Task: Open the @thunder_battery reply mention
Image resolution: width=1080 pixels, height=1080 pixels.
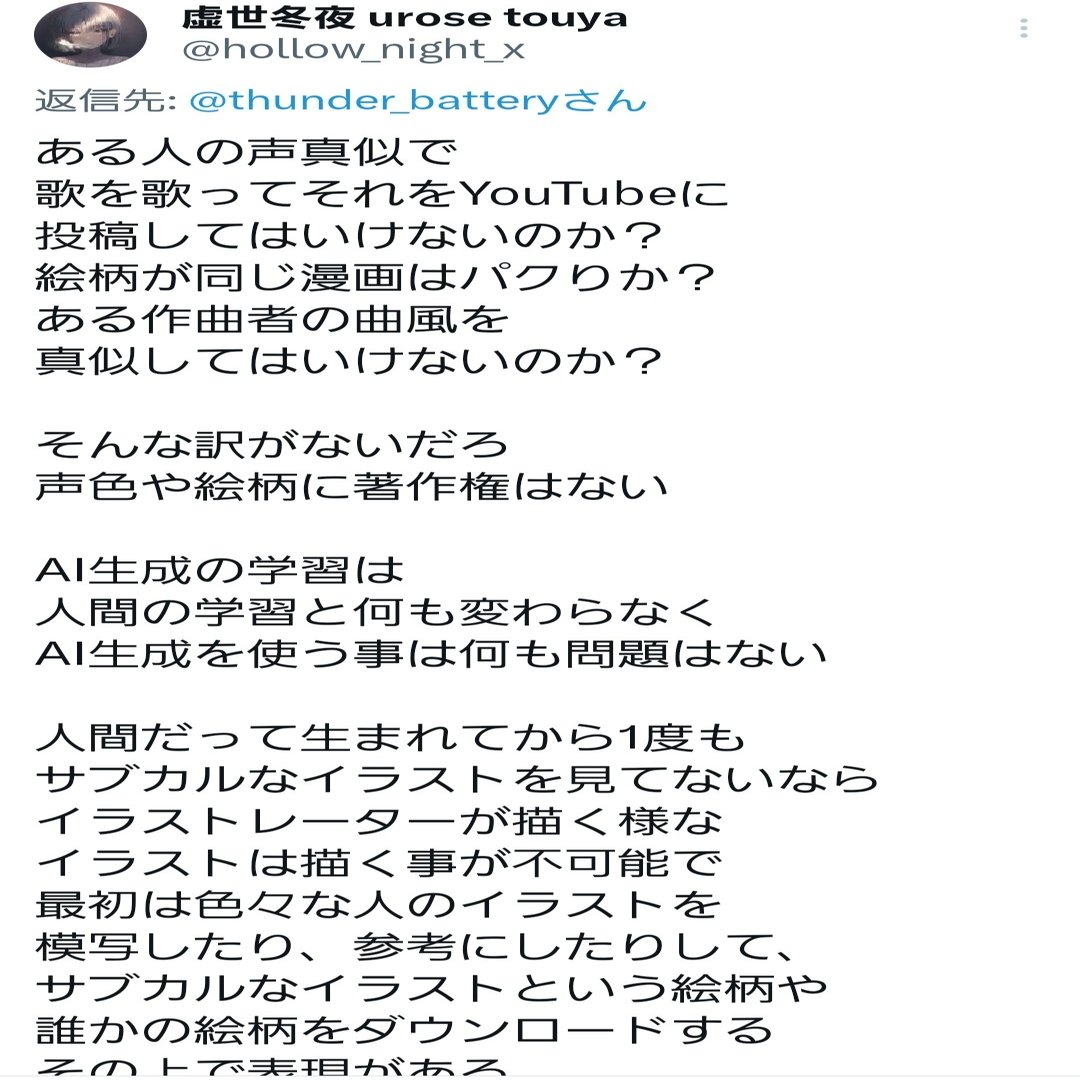Action: pyautogui.click(x=418, y=101)
